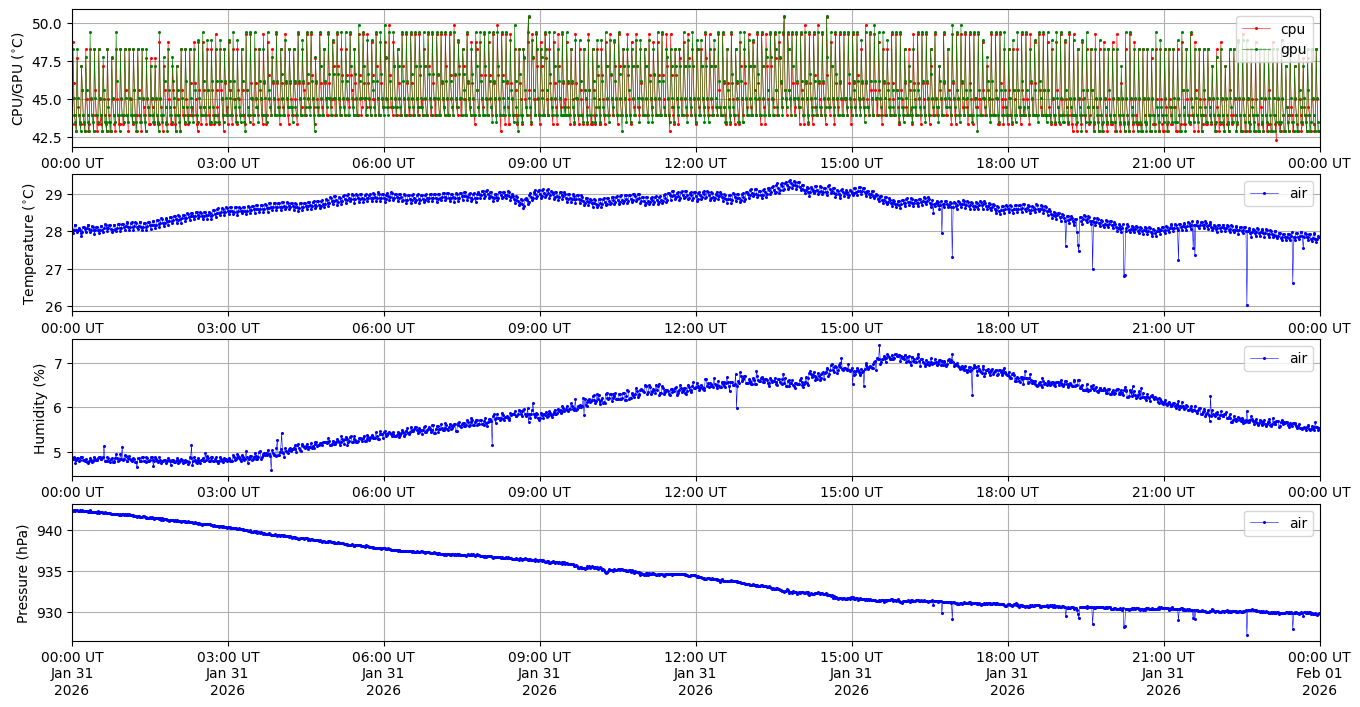Click the humidity peak point above 7%
Screen dimensions: 1360x707
tap(879, 346)
